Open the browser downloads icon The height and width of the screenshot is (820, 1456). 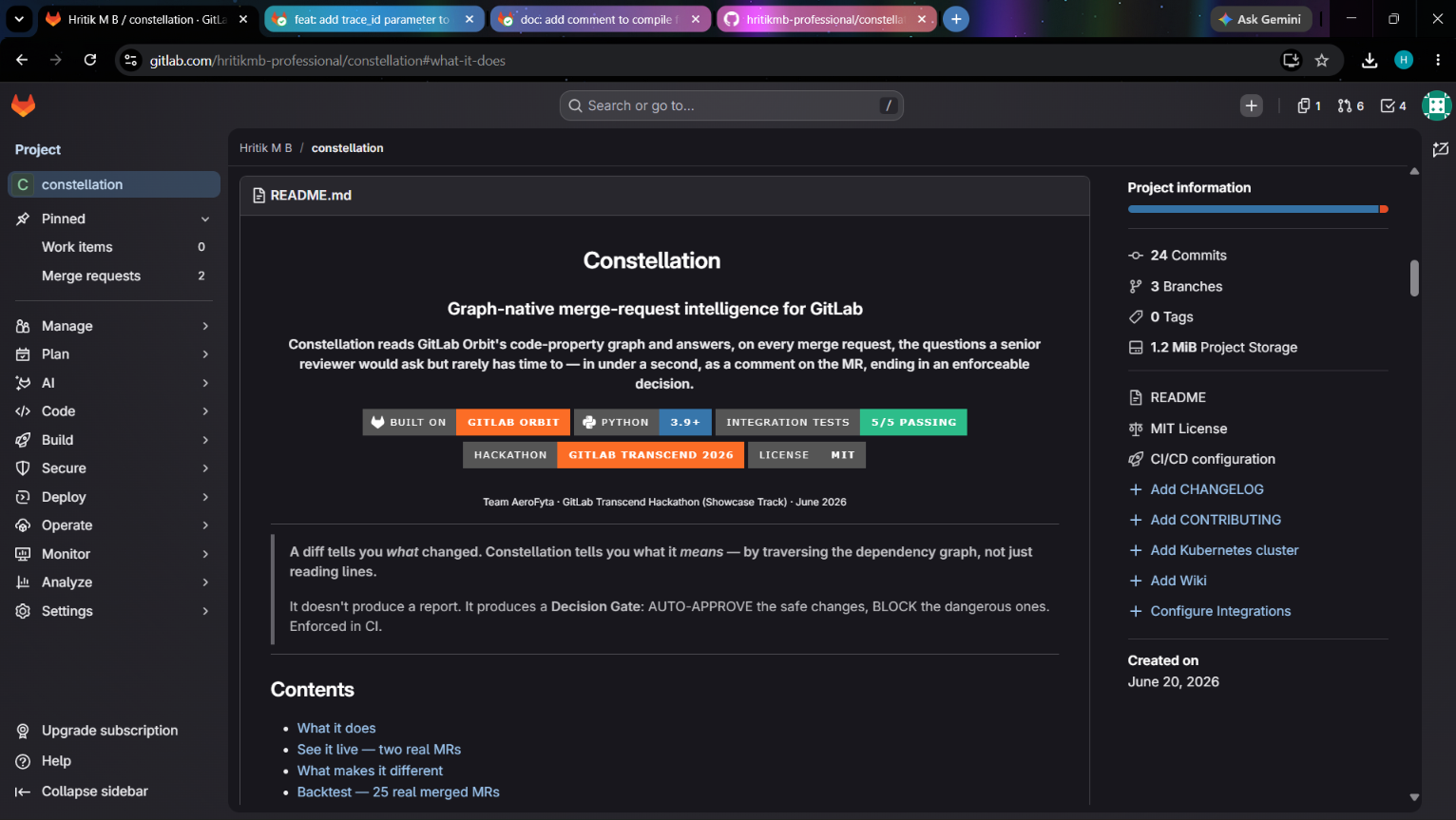(x=1370, y=60)
